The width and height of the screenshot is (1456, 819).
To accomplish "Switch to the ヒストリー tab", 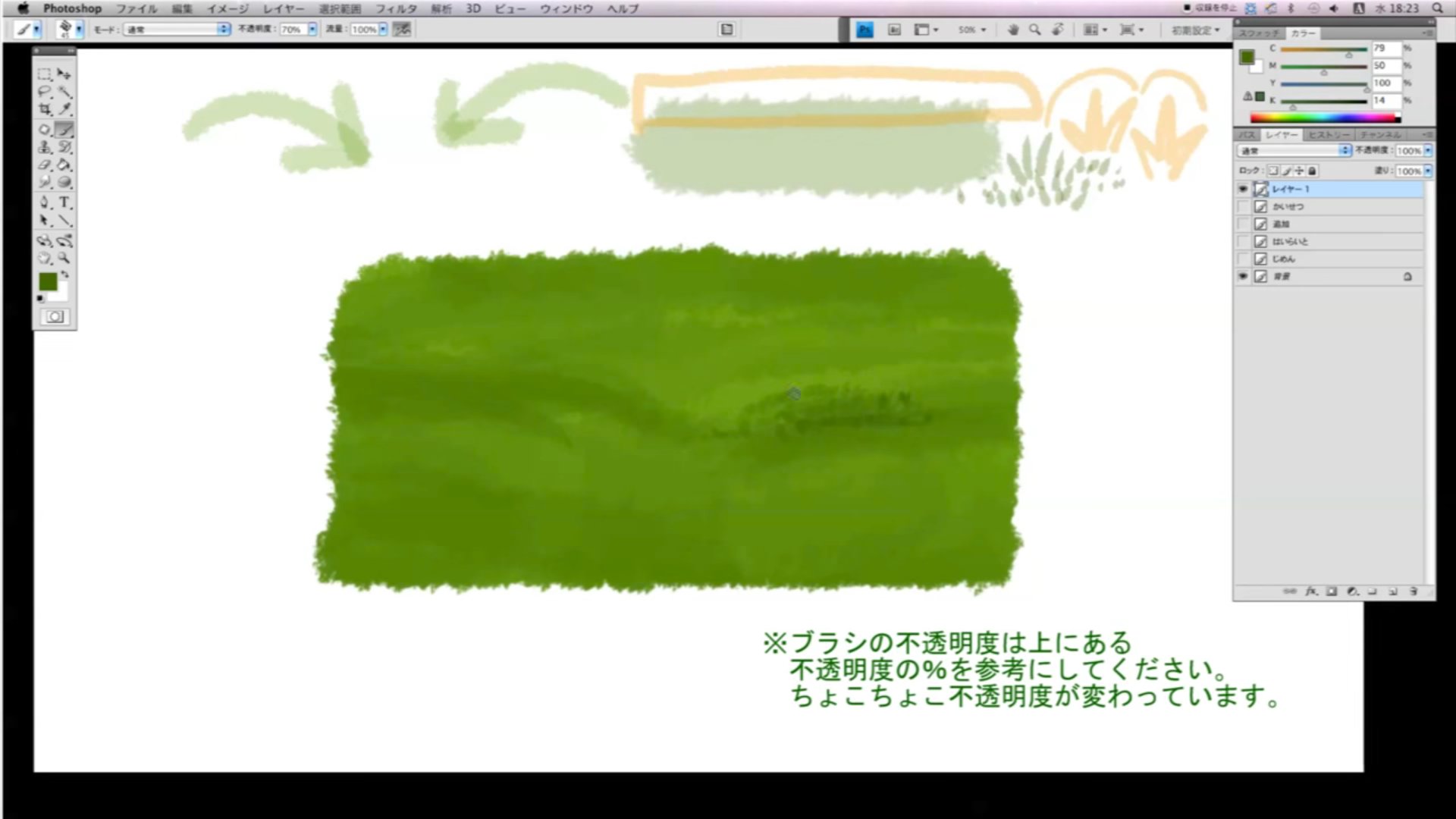I will tap(1329, 134).
